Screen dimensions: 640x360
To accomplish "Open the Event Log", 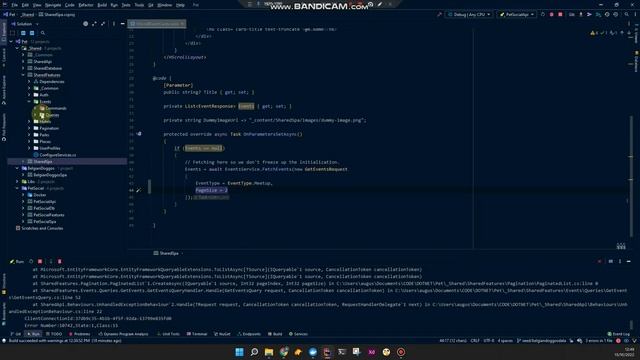I will pyautogui.click(x=619, y=334).
